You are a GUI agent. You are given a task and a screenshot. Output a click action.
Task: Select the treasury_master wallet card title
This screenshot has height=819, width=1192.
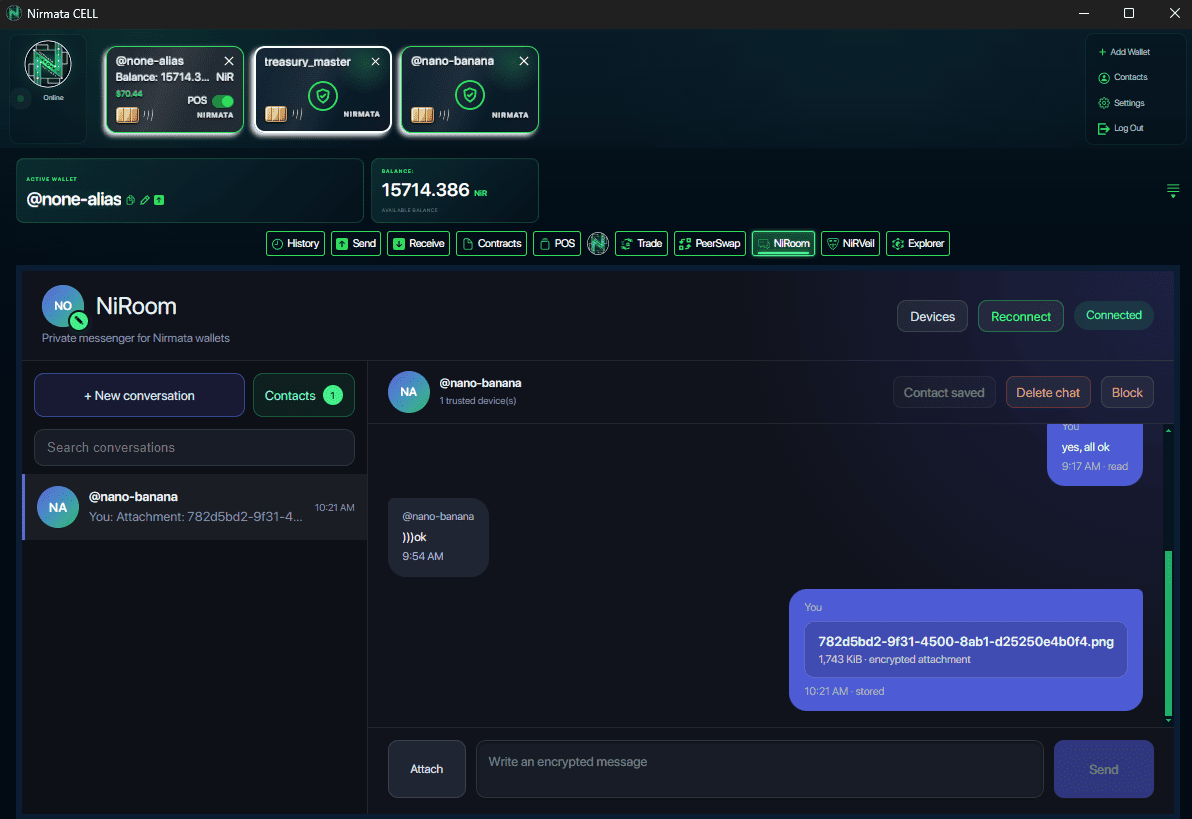point(307,62)
